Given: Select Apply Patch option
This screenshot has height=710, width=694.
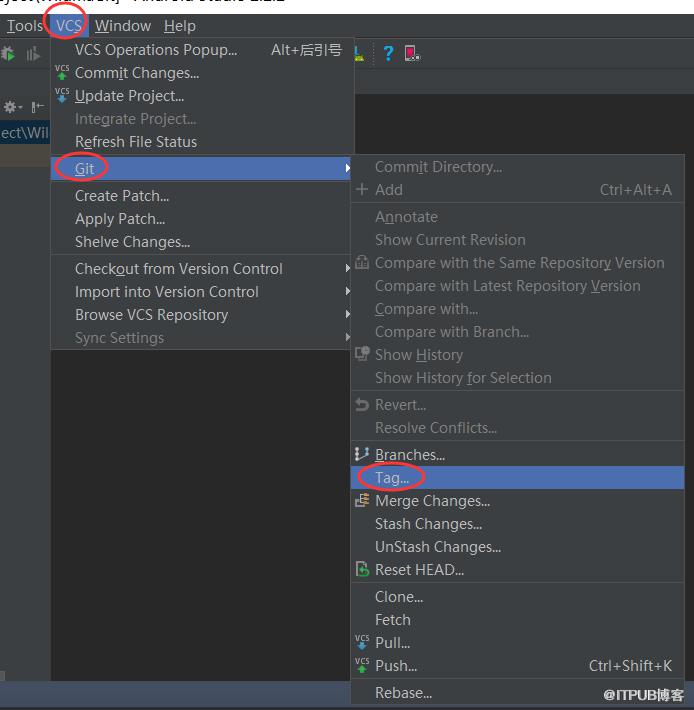Looking at the screenshot, I should [x=202, y=219].
